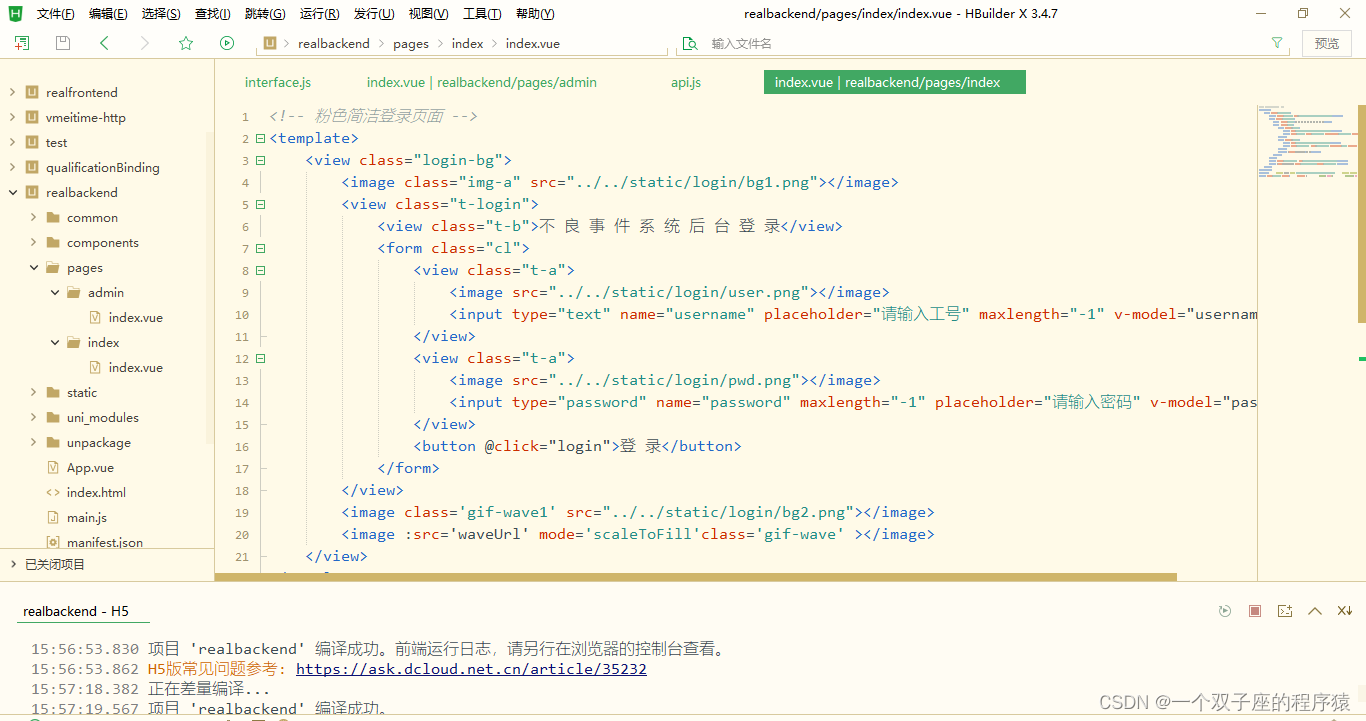Open index.vue under the admin folder
Image resolution: width=1366 pixels, height=721 pixels.
pyautogui.click(x=136, y=317)
